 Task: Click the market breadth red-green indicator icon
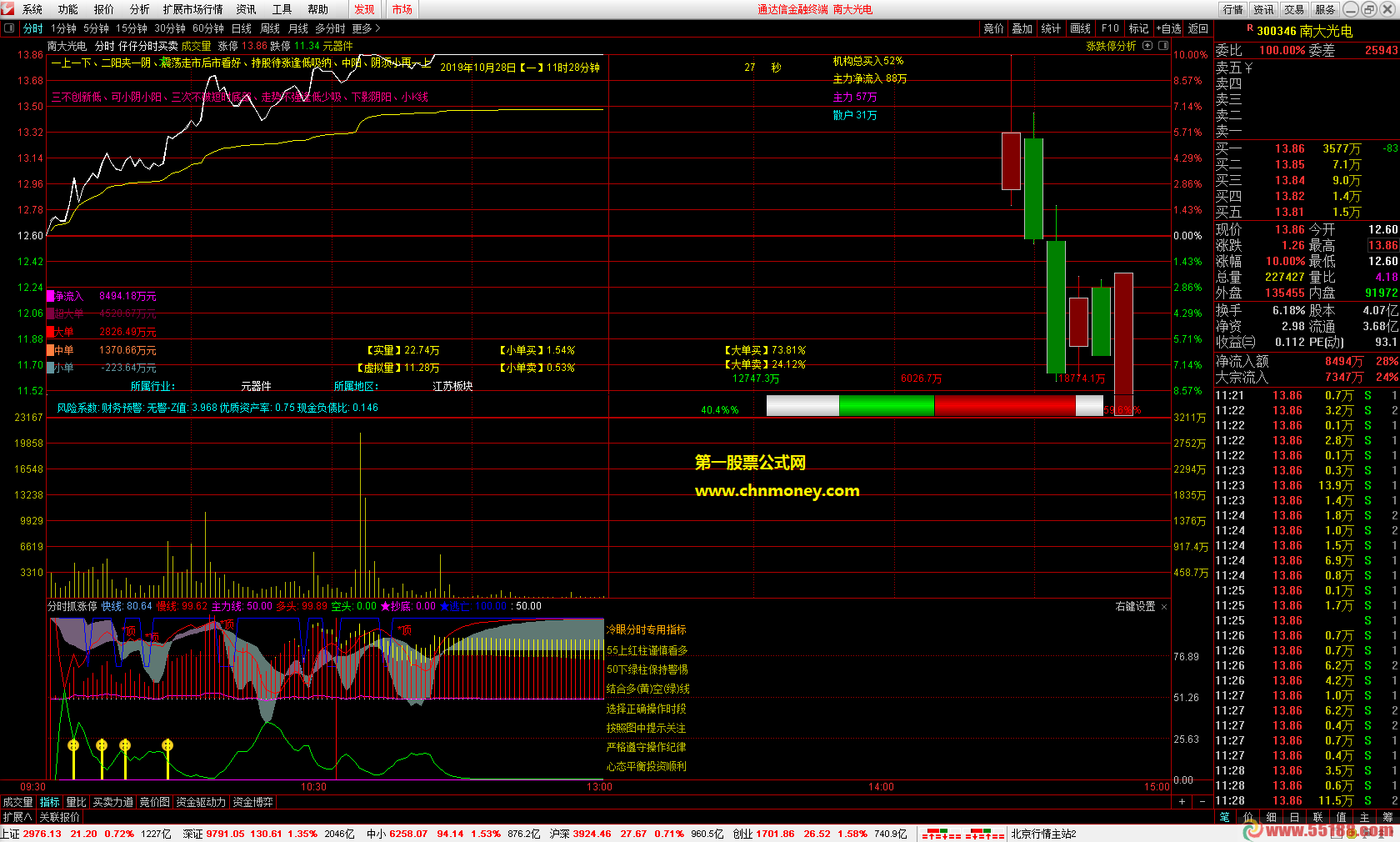point(963,834)
